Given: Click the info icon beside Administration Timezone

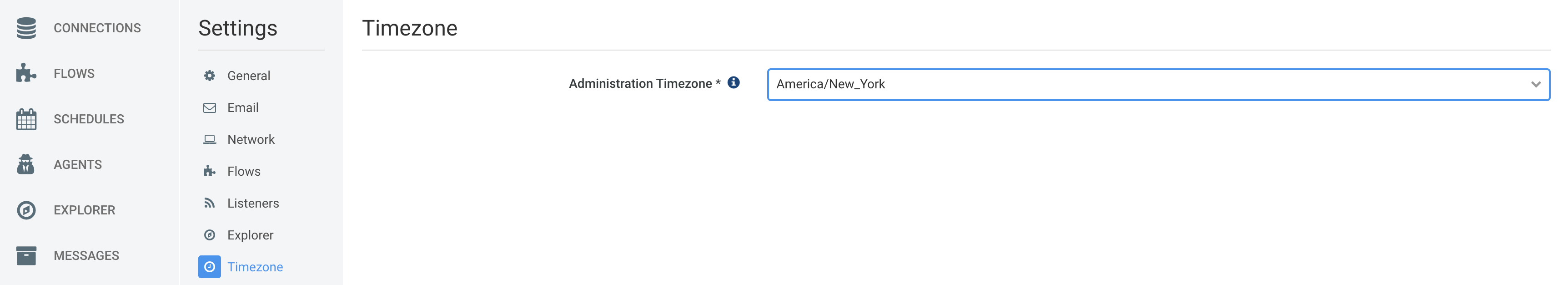Looking at the screenshot, I should 734,82.
